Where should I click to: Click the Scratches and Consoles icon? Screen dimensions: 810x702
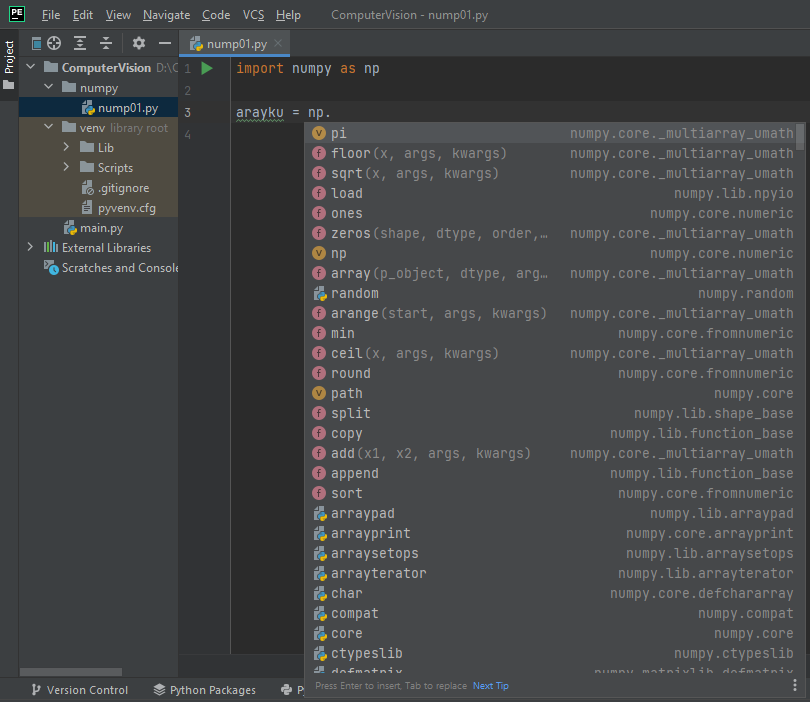point(51,267)
